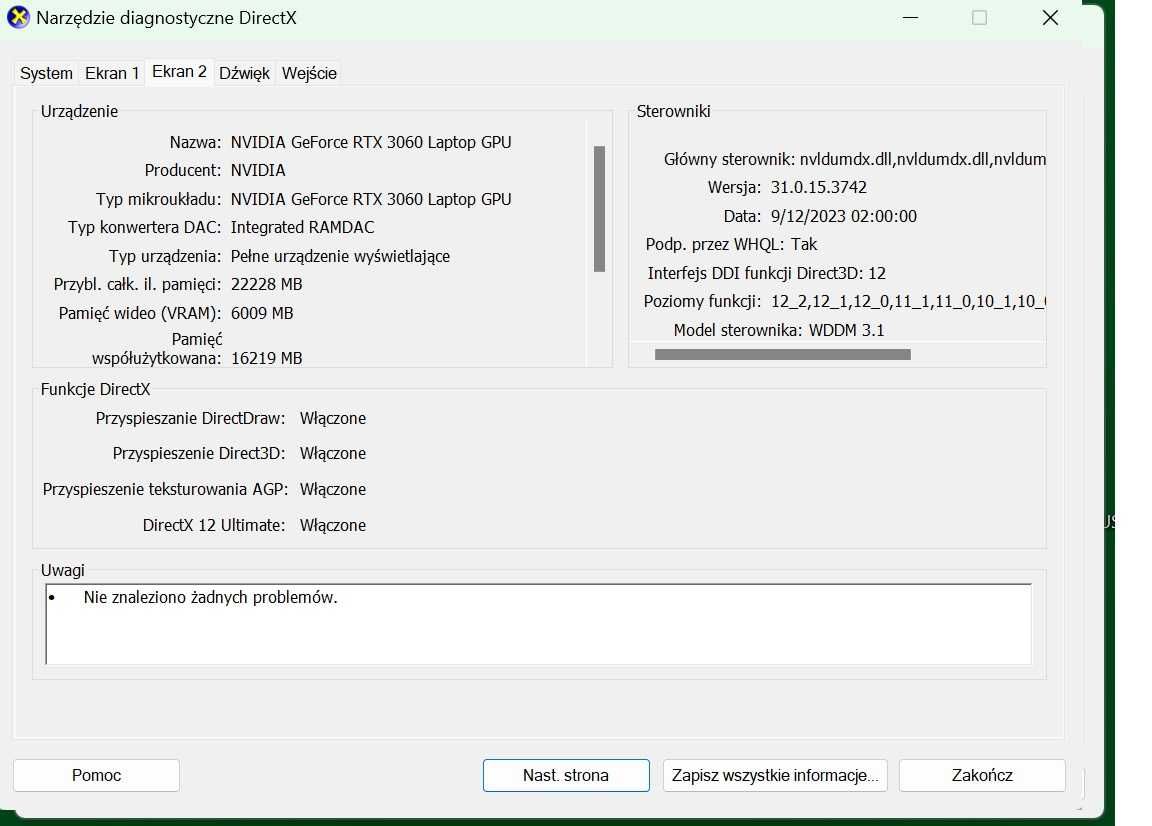
Task: Click driver date 9/12/2023 02:00:00
Action: (x=843, y=216)
